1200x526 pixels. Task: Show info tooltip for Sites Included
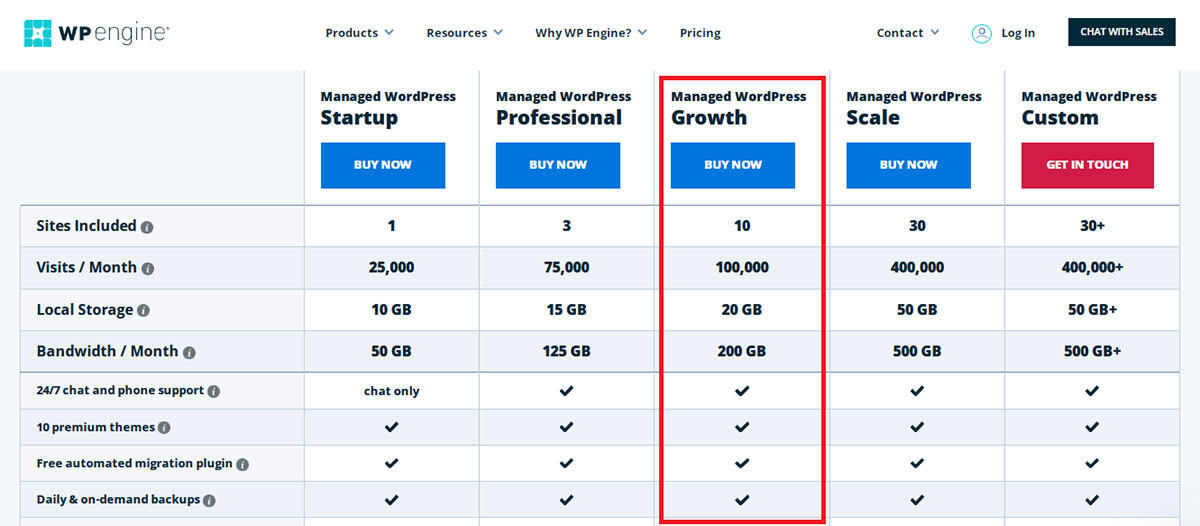point(147,227)
